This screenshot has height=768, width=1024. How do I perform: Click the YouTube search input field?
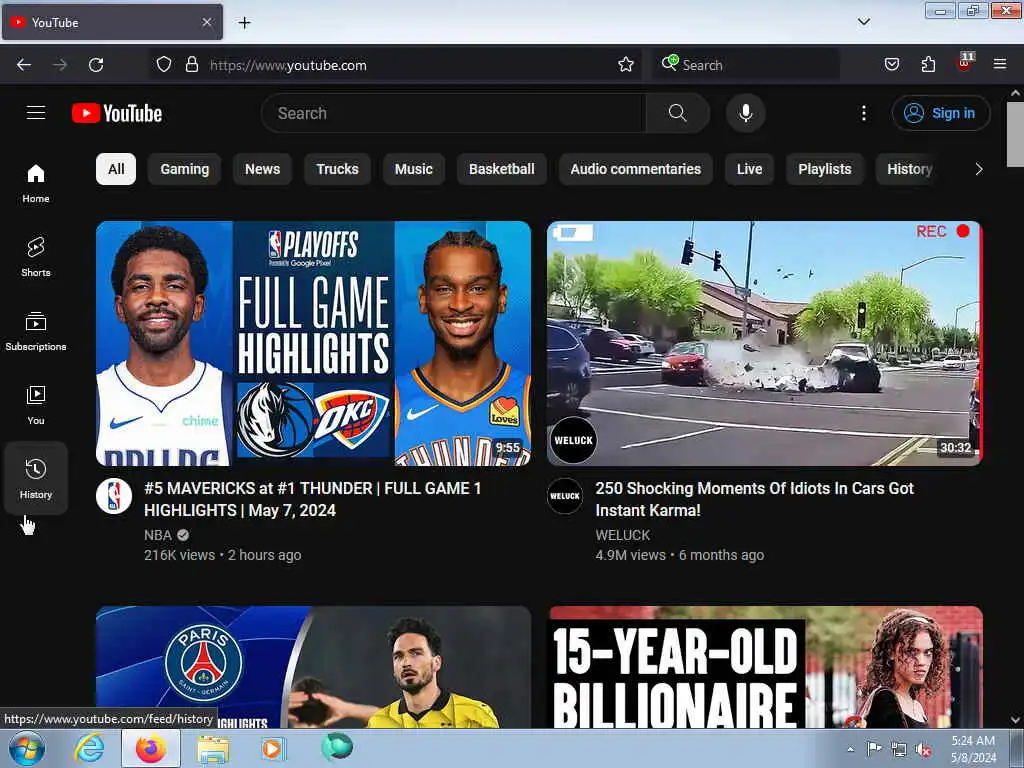click(454, 113)
